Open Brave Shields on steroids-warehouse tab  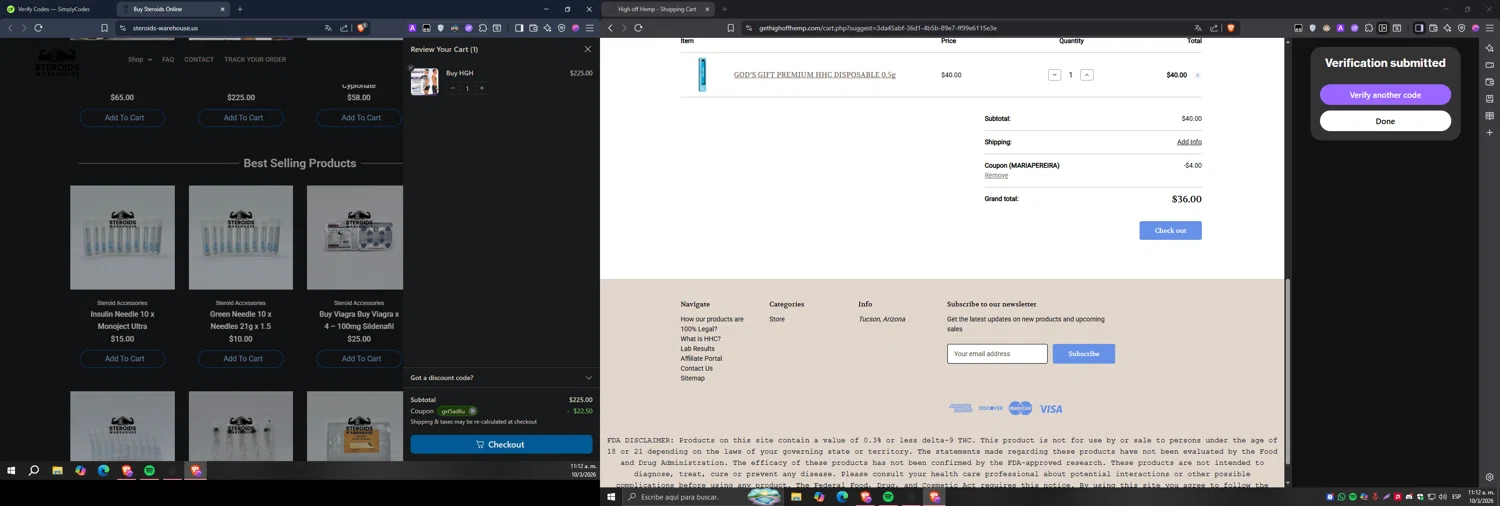[x=361, y=28]
